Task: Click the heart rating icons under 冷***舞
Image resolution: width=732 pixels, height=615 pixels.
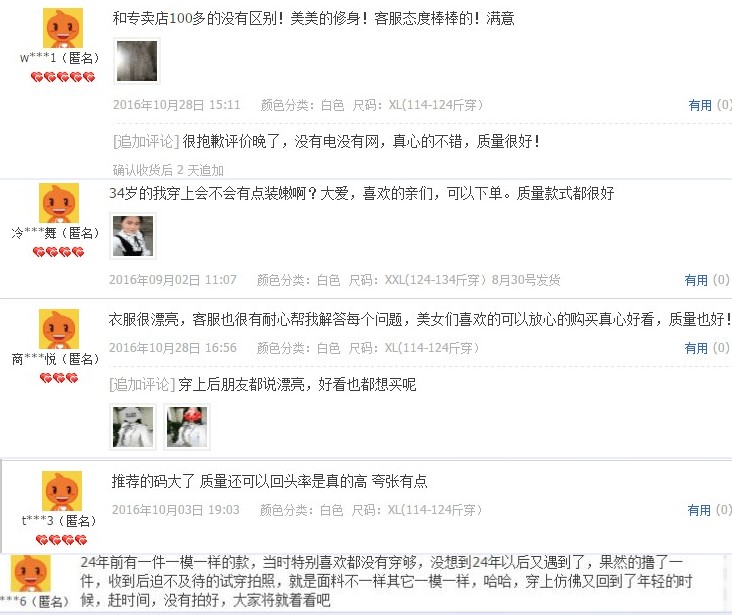Action: coord(58,252)
